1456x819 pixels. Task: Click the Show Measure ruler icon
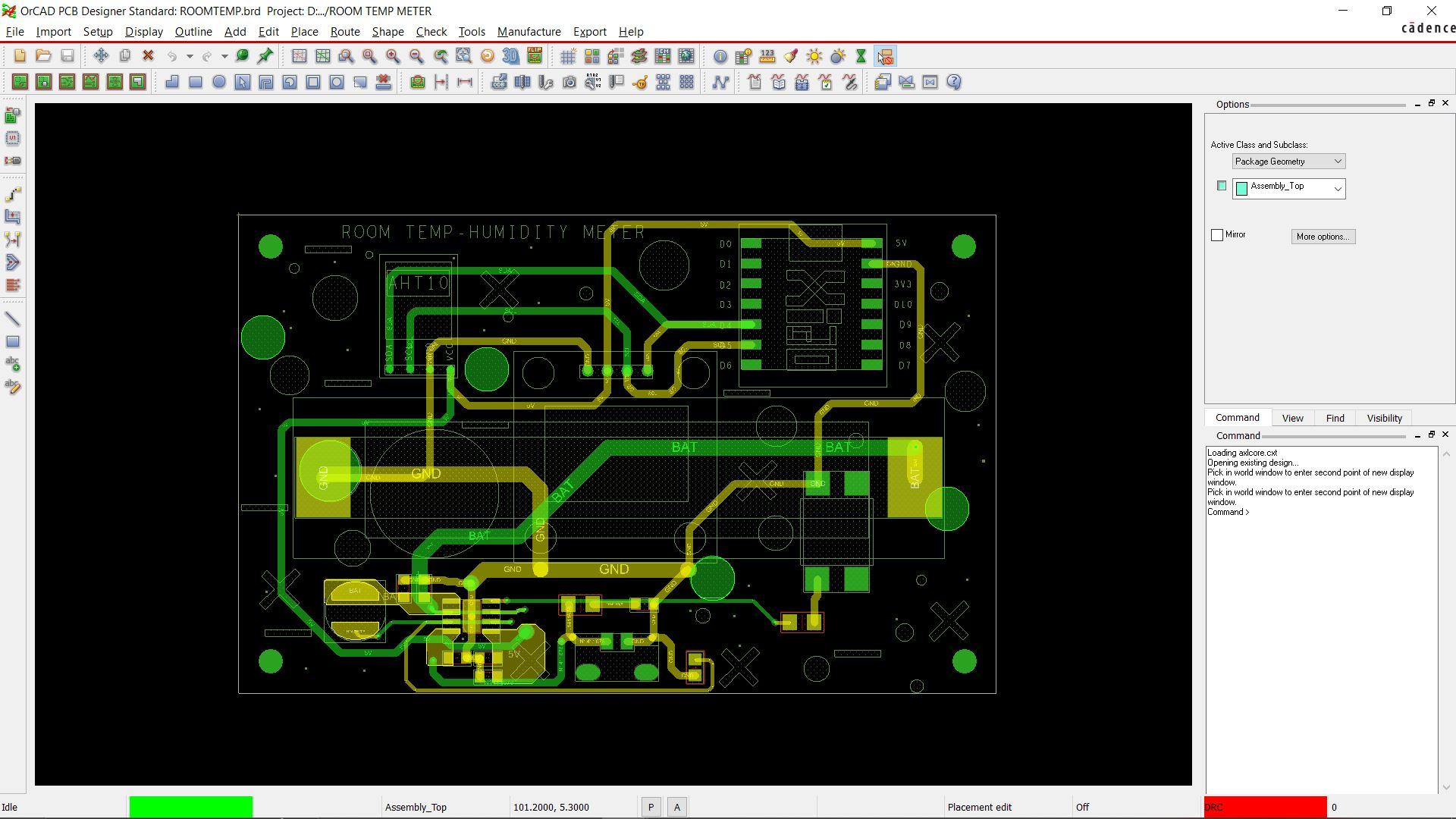pyautogui.click(x=767, y=57)
